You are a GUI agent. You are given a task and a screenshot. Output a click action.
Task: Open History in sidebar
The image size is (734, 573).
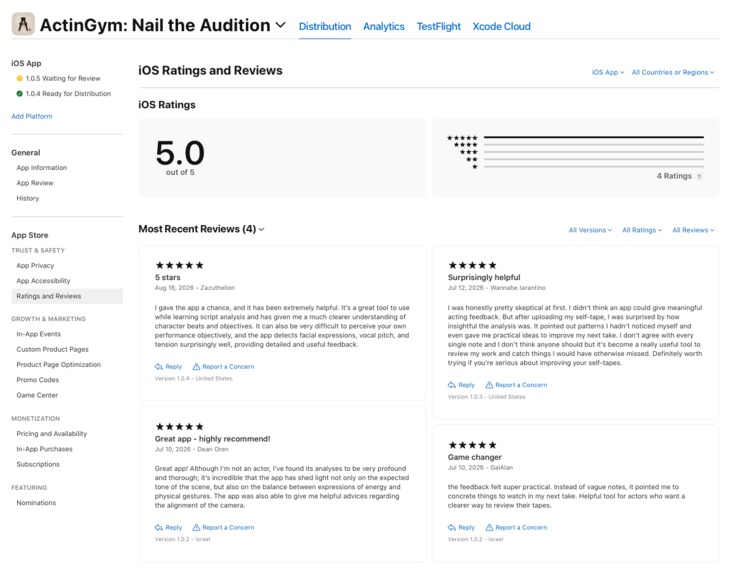tap(28, 198)
